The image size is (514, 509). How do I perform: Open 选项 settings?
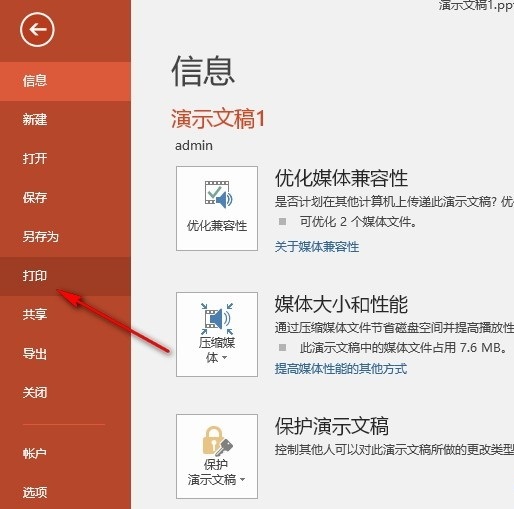[65, 492]
